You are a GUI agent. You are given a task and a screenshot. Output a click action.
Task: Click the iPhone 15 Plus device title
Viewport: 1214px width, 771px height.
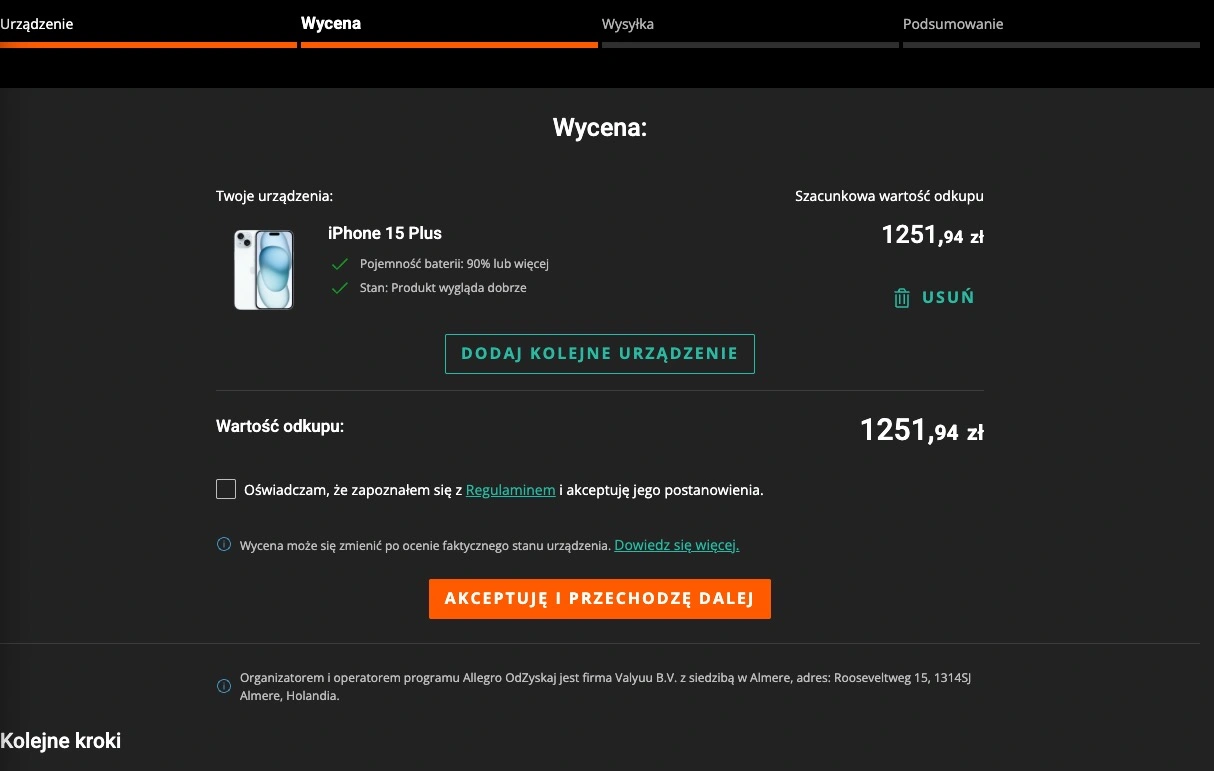(x=385, y=233)
